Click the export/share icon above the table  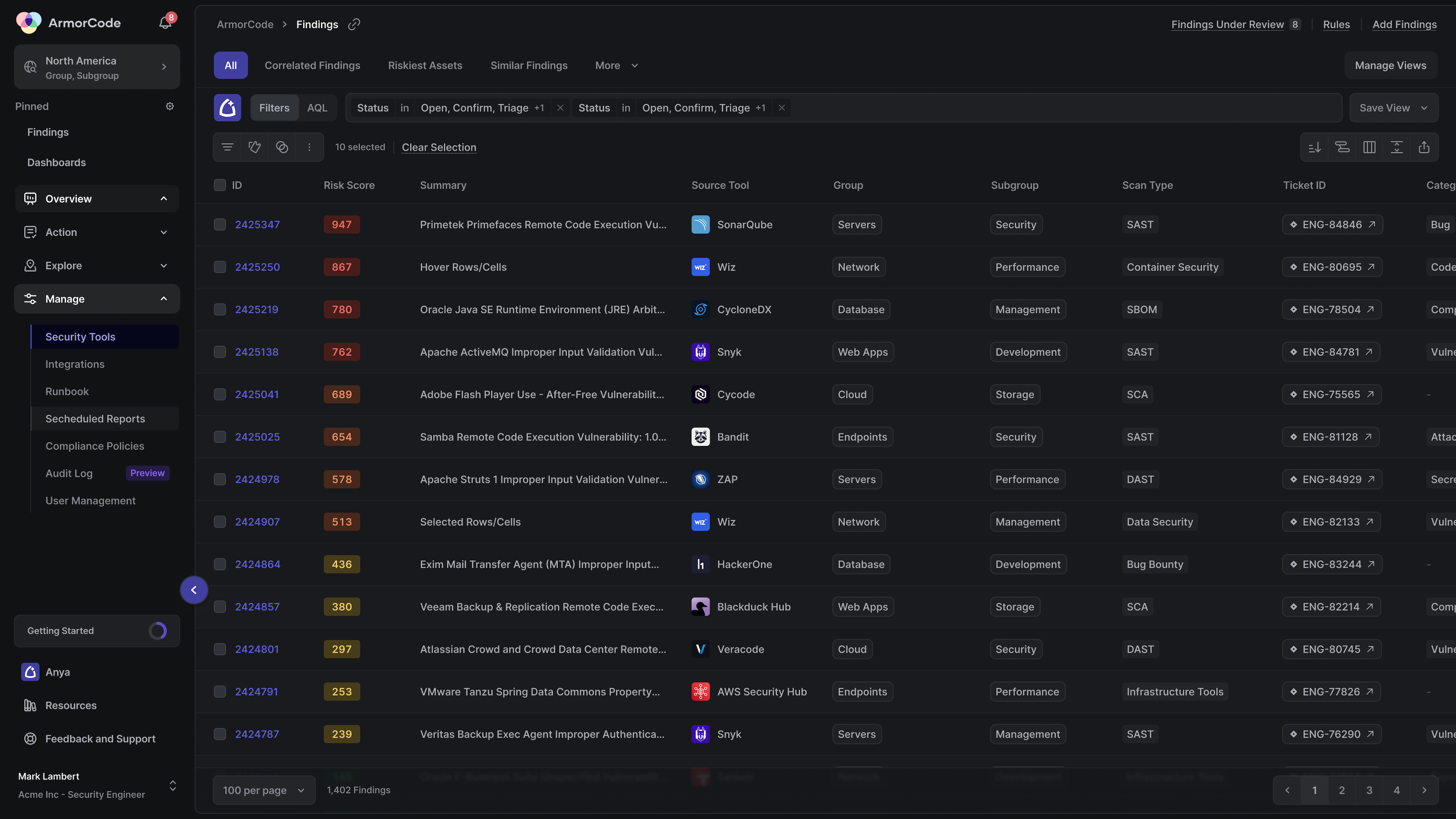1424,147
